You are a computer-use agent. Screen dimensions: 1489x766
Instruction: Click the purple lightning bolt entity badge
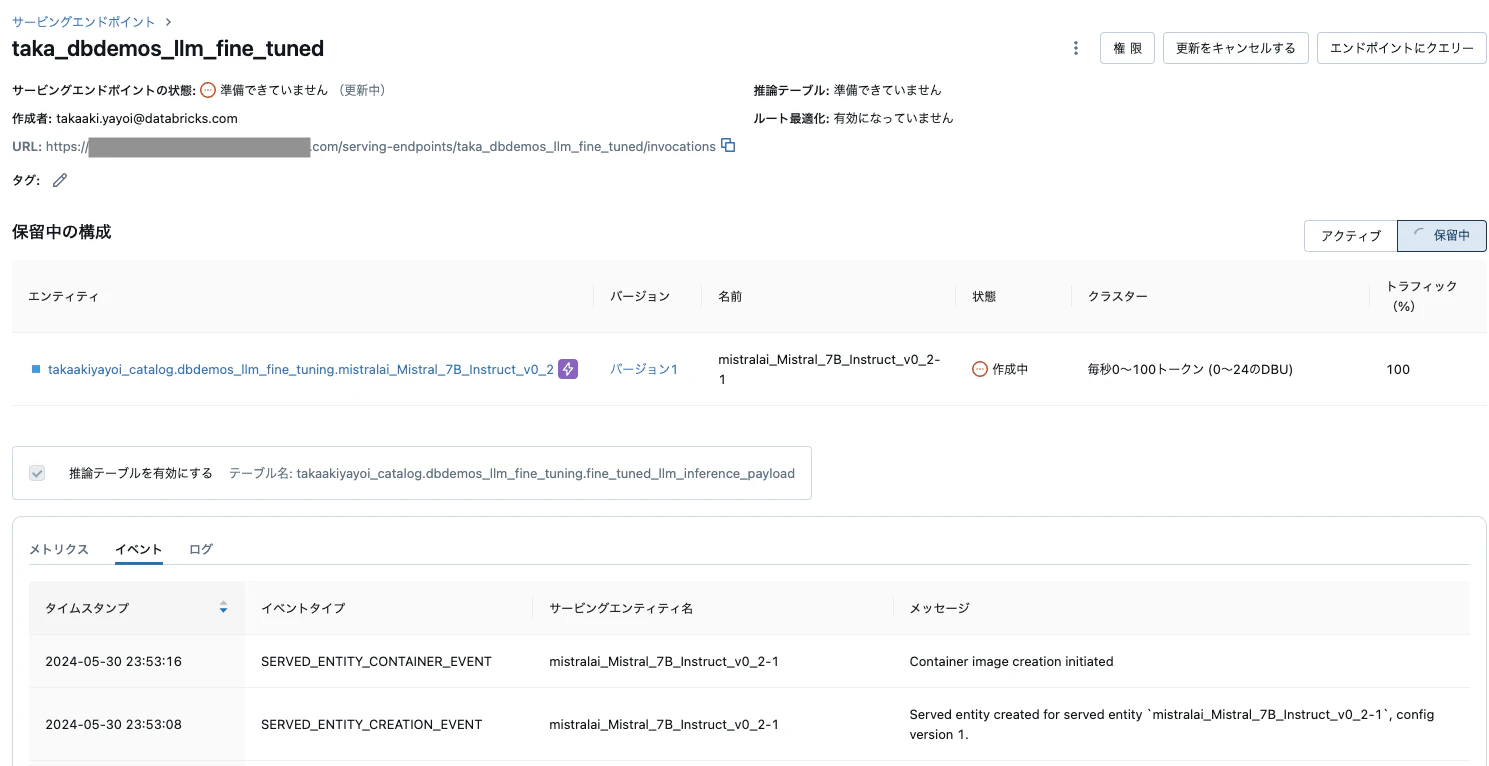[568, 369]
